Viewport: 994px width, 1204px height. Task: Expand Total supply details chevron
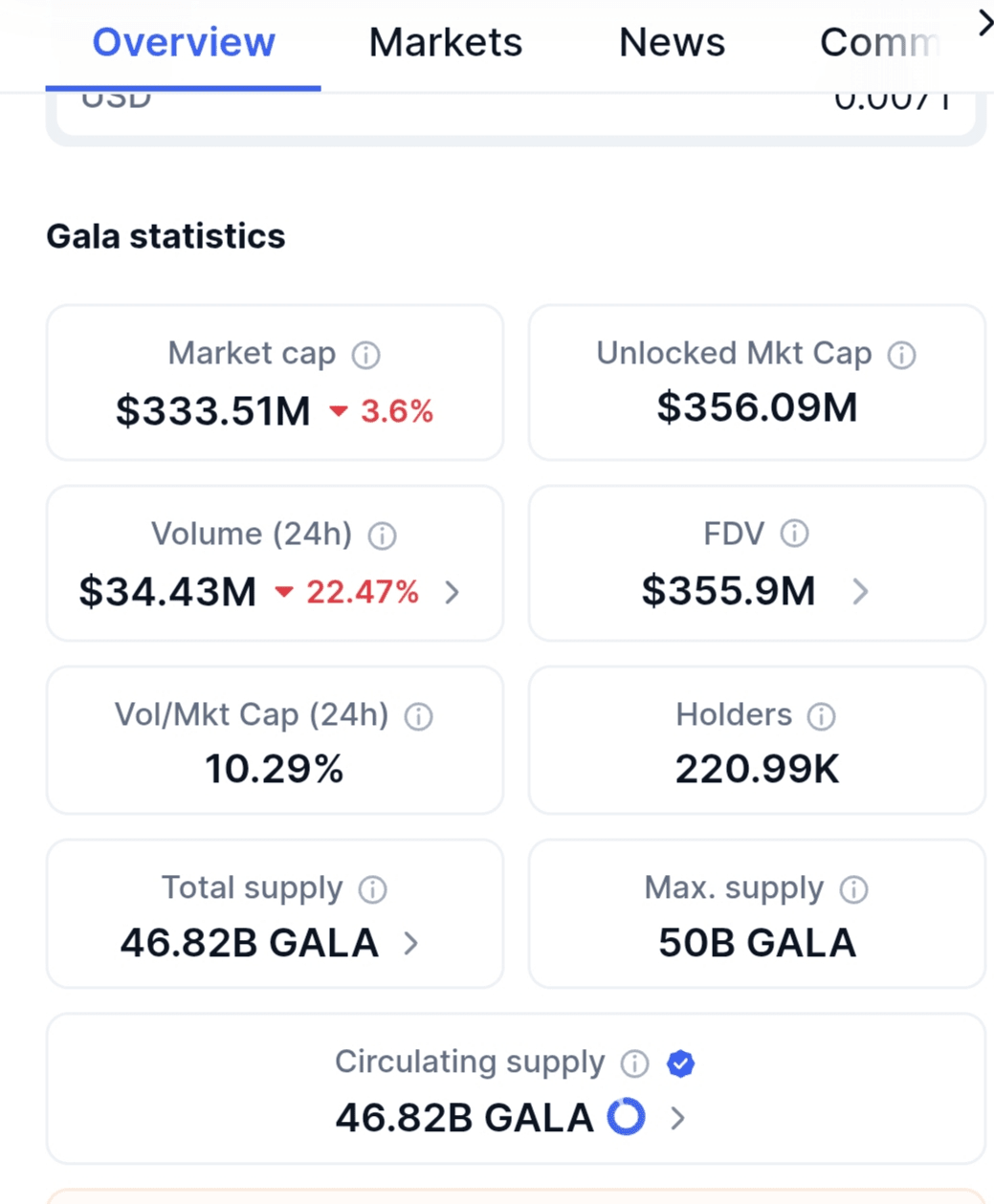coord(411,944)
